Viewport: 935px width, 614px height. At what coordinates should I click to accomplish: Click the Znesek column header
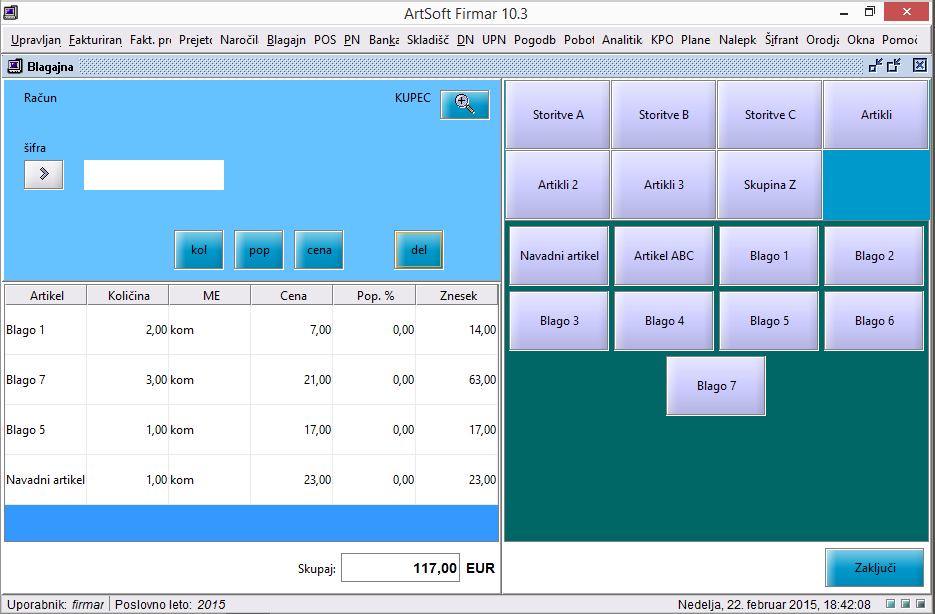pyautogui.click(x=457, y=296)
